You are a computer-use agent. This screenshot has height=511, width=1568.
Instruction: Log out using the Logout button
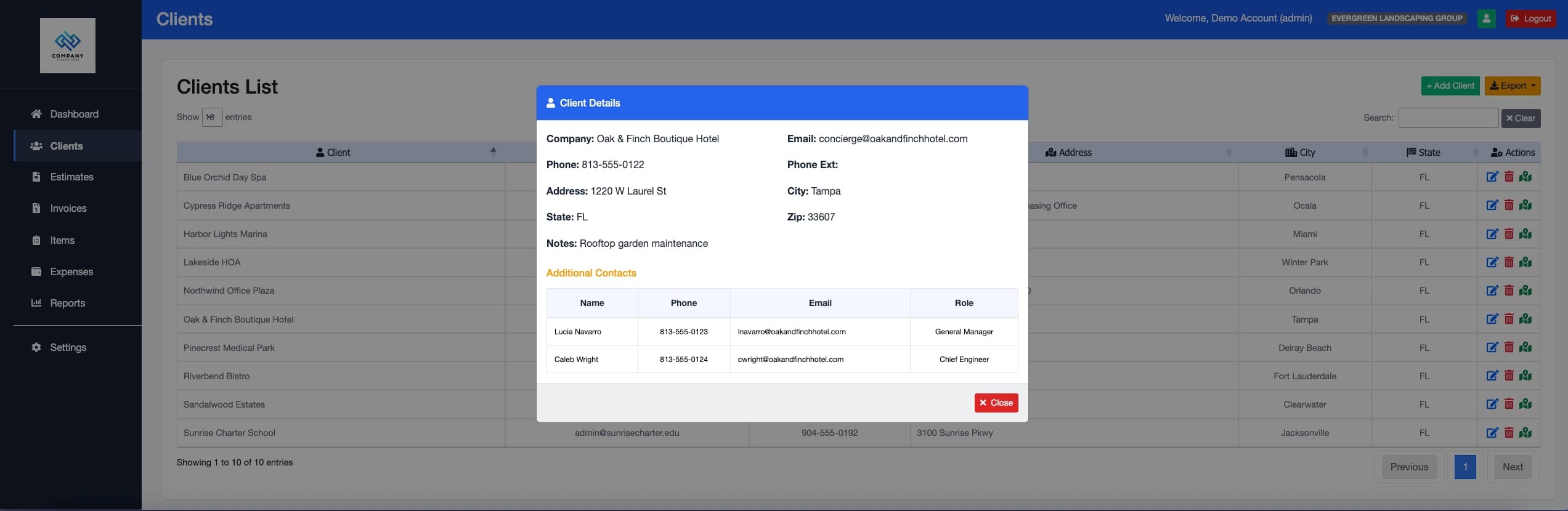pyautogui.click(x=1530, y=18)
